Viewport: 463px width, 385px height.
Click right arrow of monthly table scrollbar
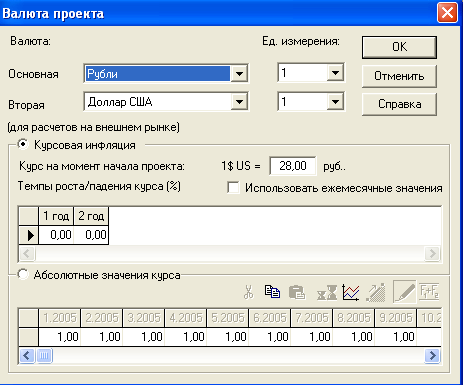coord(432,355)
